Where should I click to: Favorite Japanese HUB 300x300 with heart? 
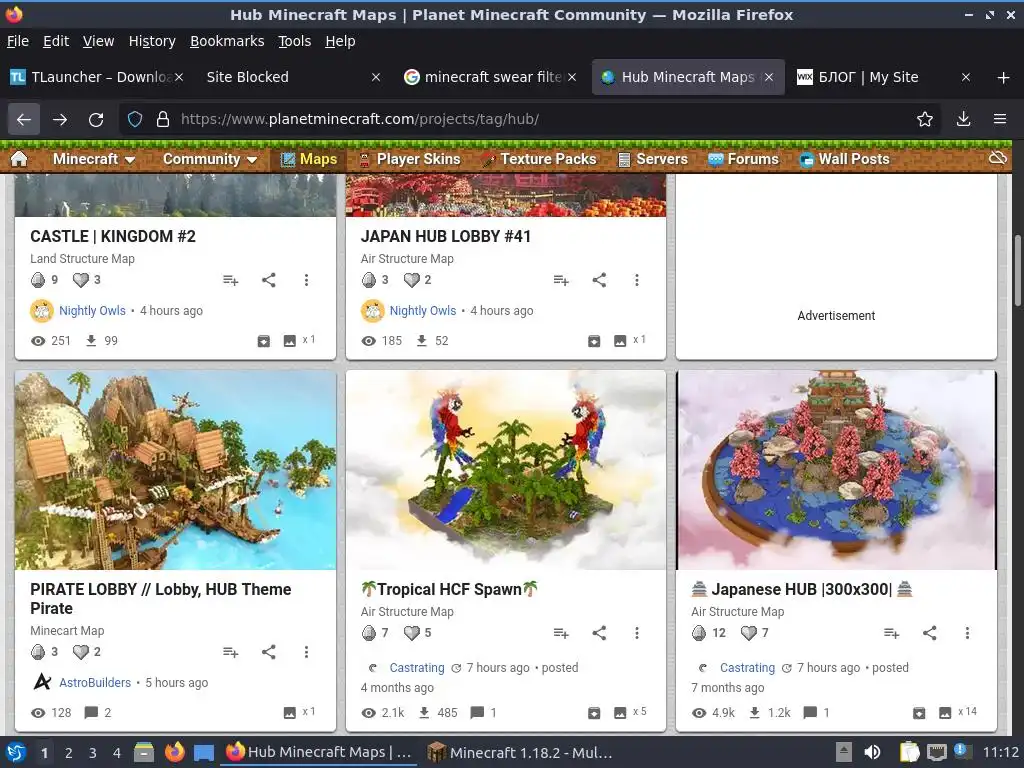748,633
